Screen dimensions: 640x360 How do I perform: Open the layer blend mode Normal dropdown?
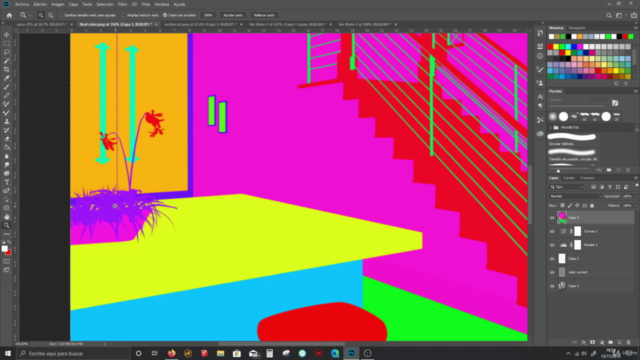576,196
